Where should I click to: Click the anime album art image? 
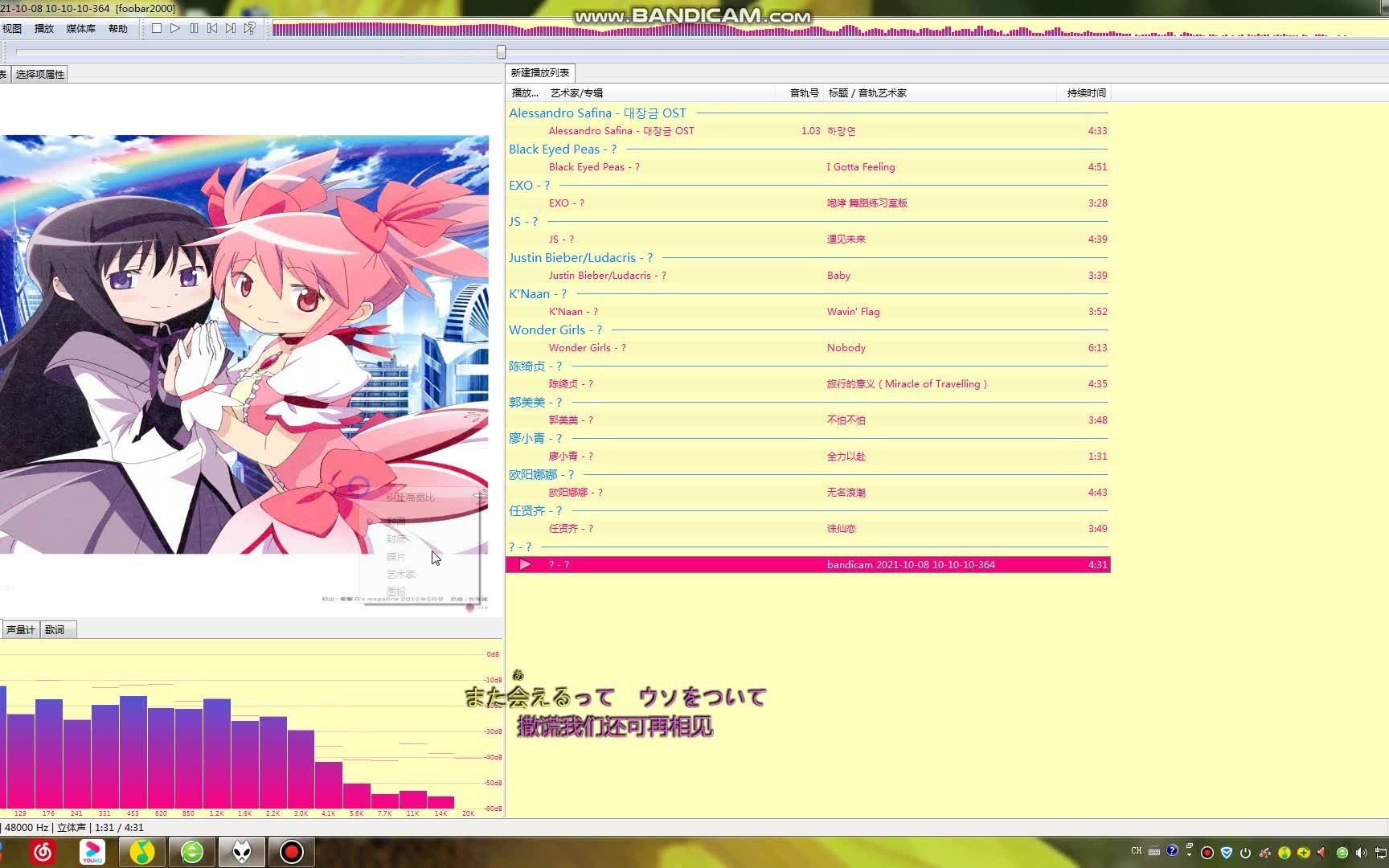(x=244, y=344)
